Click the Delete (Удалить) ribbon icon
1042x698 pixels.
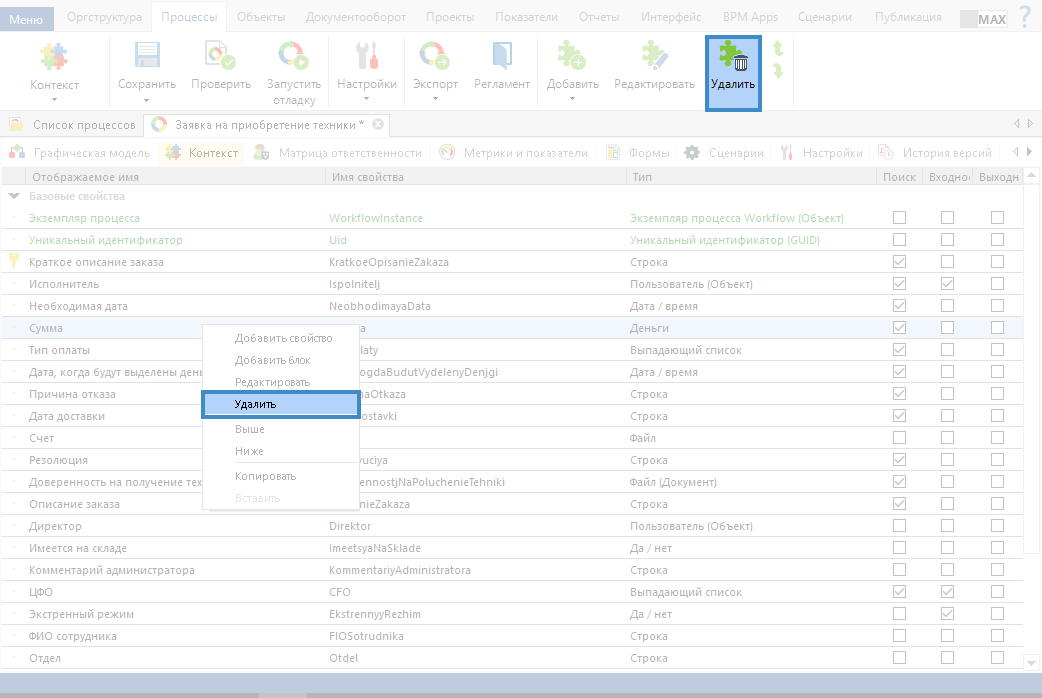click(x=733, y=60)
